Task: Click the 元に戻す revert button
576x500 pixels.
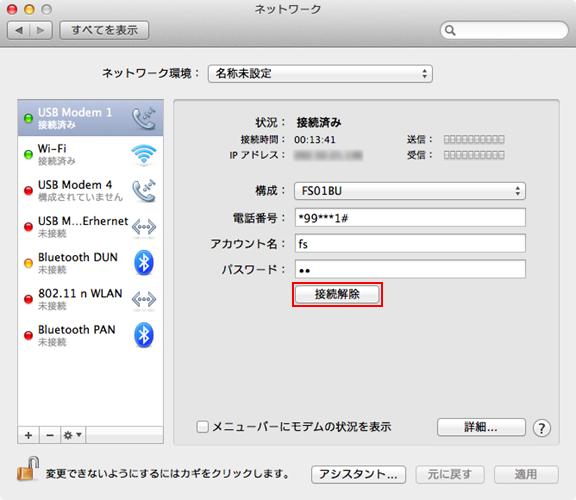Action: (450, 474)
